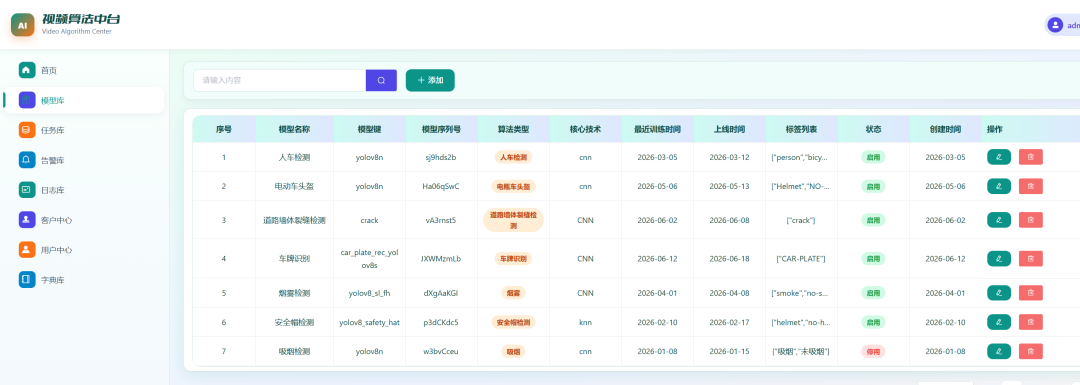Go to 任务库 menu item

(x=84, y=130)
